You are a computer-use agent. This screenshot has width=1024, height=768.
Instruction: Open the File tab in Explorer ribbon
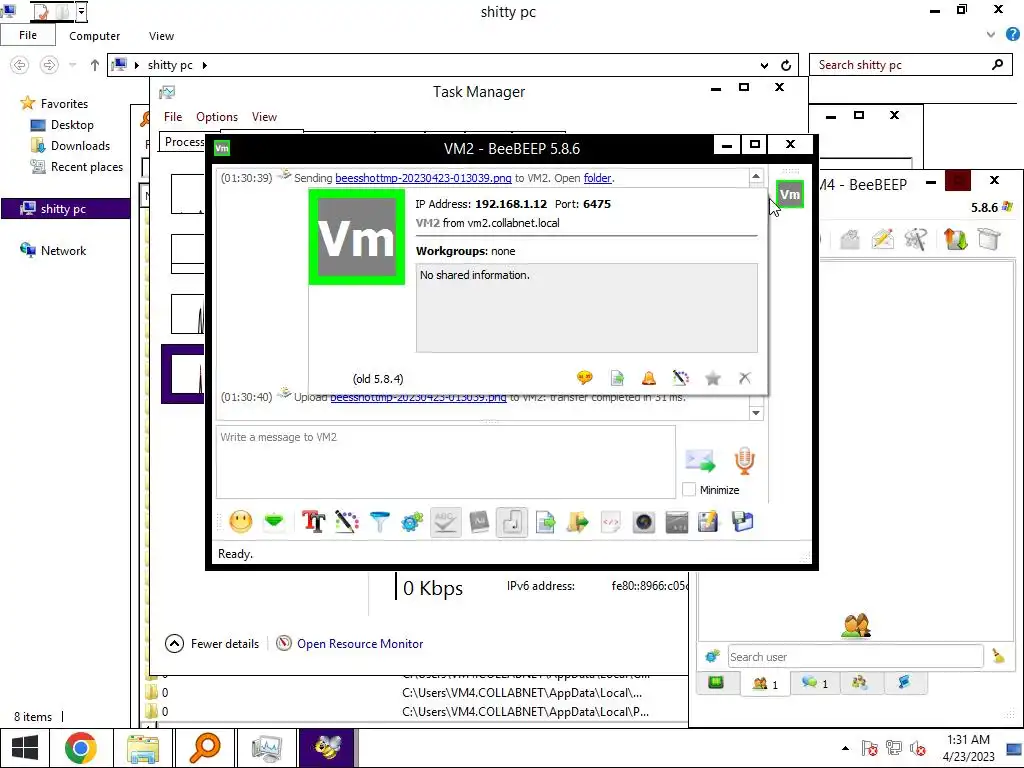pos(27,35)
